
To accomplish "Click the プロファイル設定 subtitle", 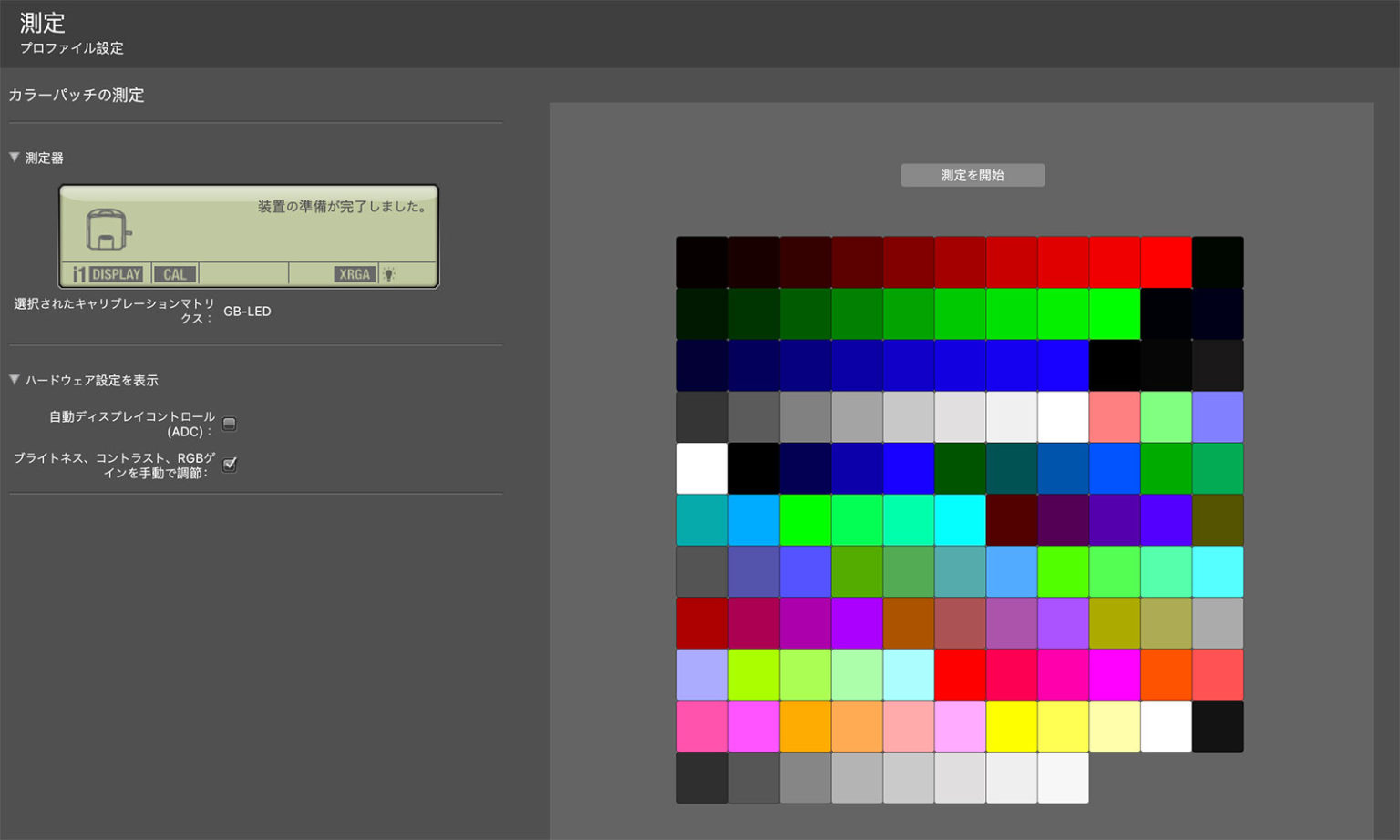I will point(72,48).
